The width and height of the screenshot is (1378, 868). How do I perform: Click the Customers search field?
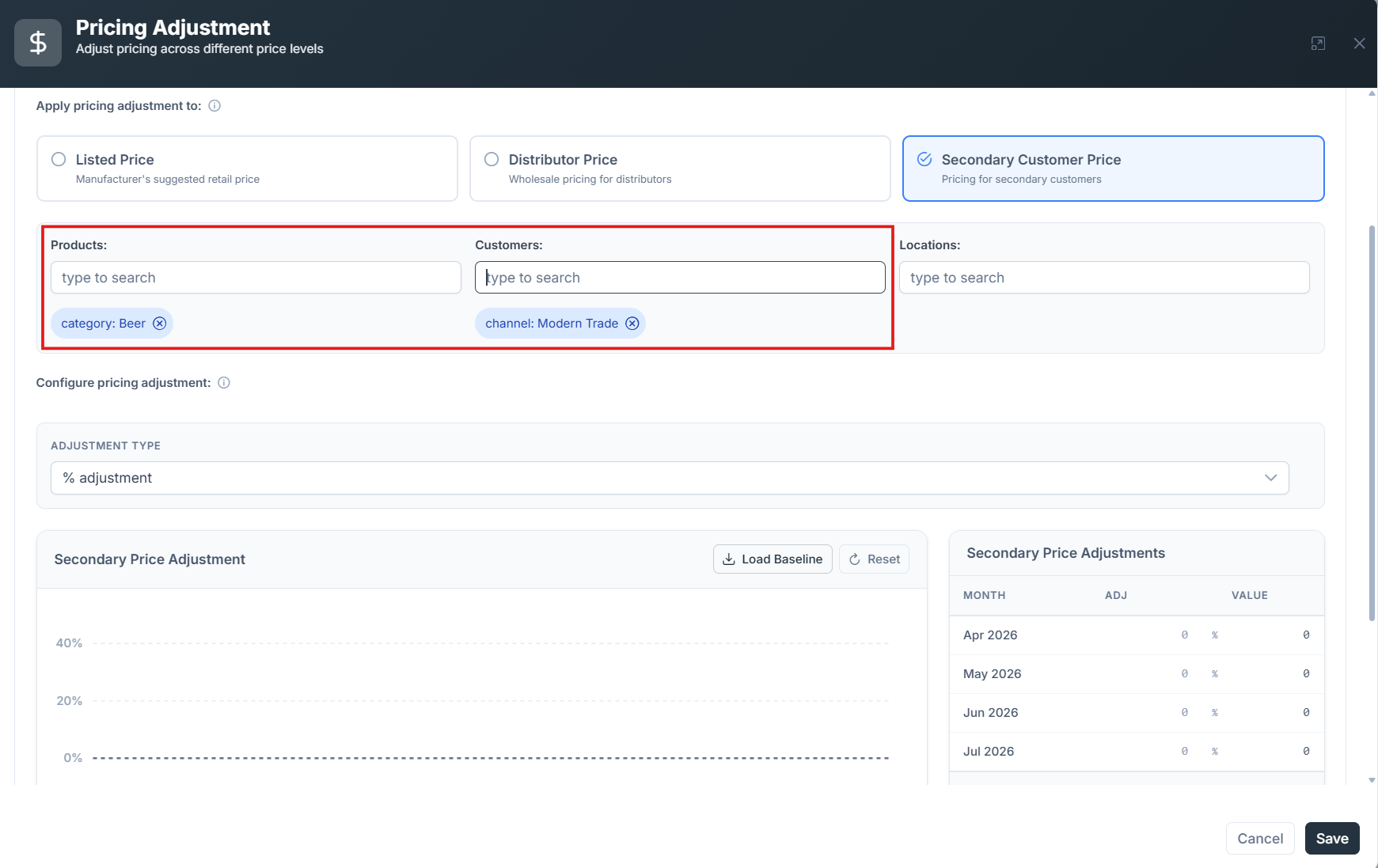click(680, 278)
